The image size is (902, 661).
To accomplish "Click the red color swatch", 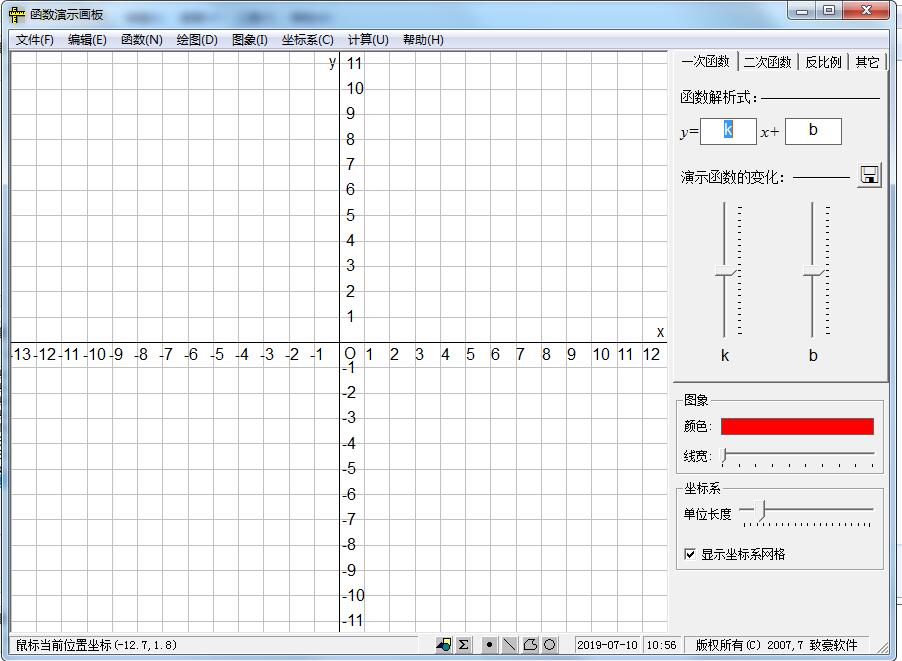I will (797, 425).
